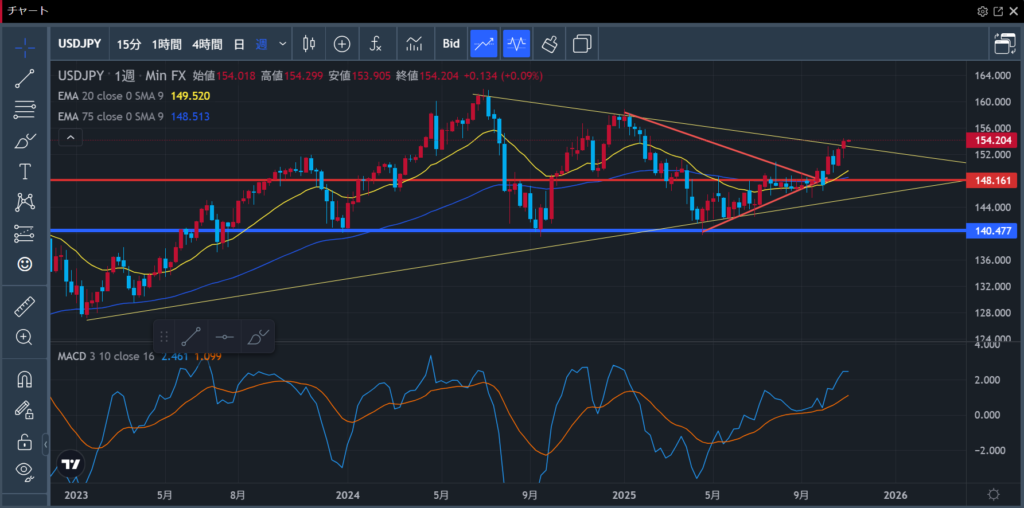Open chart panel settings gear icon
This screenshot has height=508, width=1024.
click(x=983, y=10)
